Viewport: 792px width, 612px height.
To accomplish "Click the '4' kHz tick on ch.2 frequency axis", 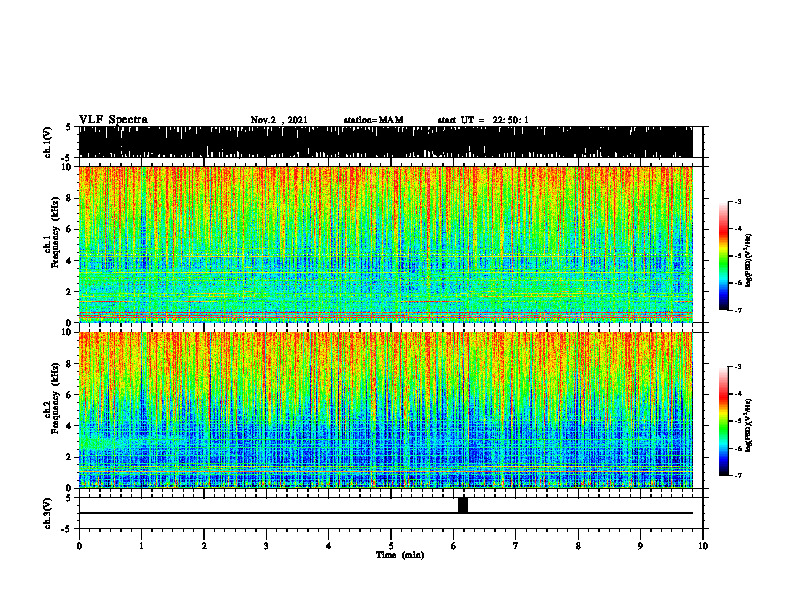I will click(x=70, y=426).
